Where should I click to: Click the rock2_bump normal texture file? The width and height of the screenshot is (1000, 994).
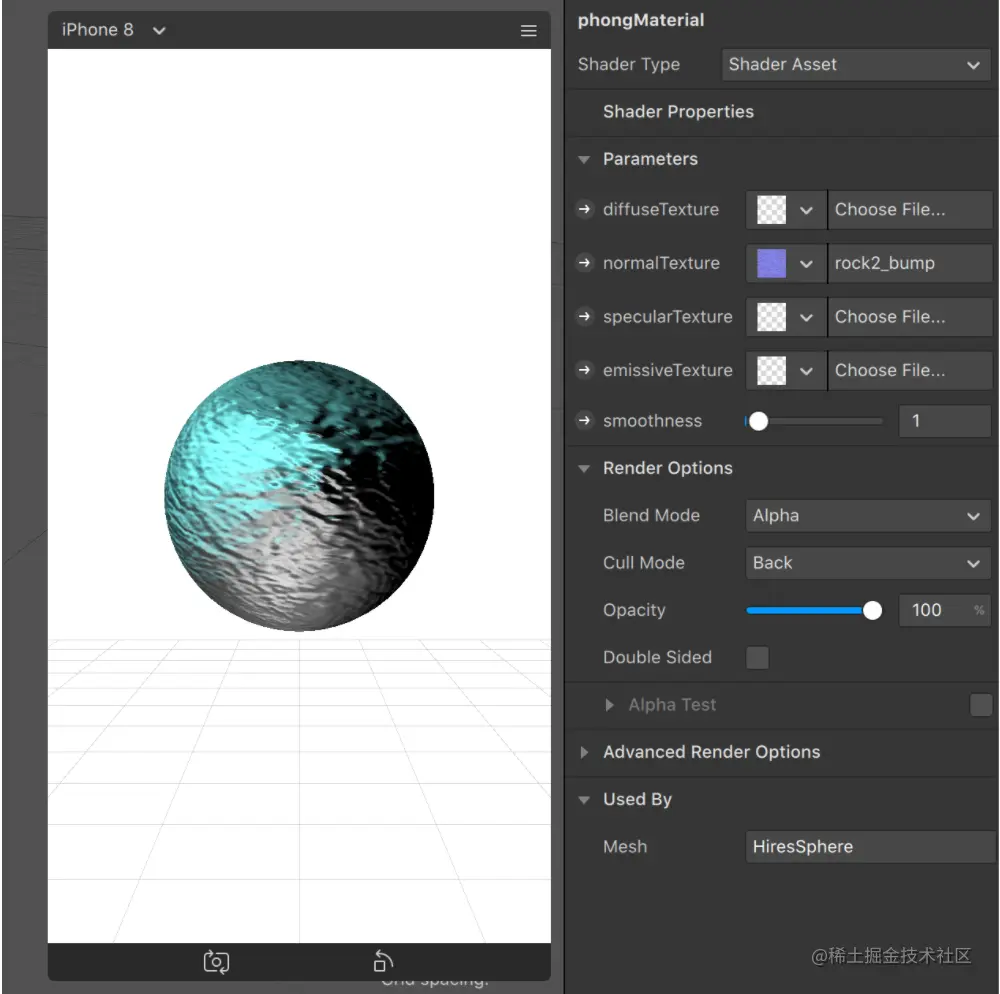(x=909, y=263)
